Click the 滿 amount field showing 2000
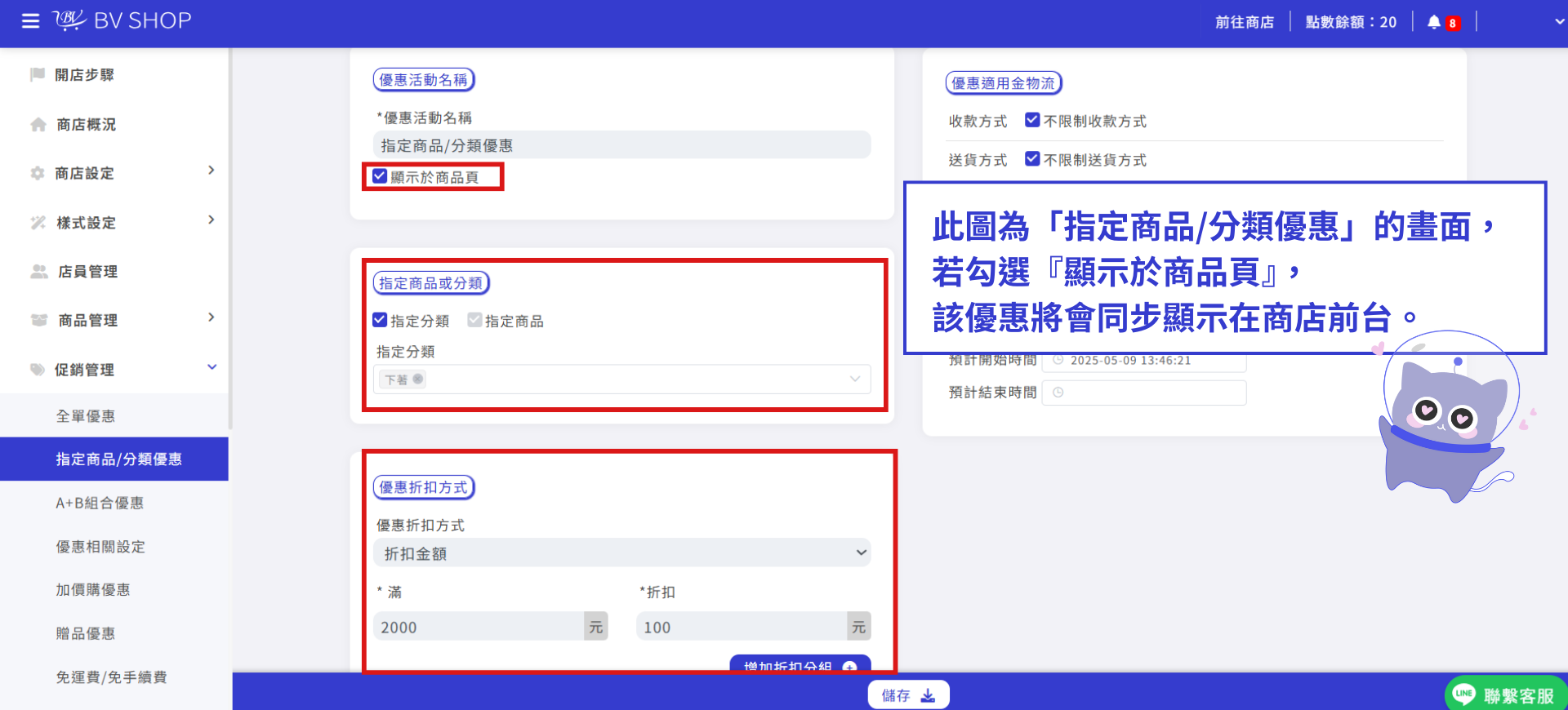 tap(479, 627)
